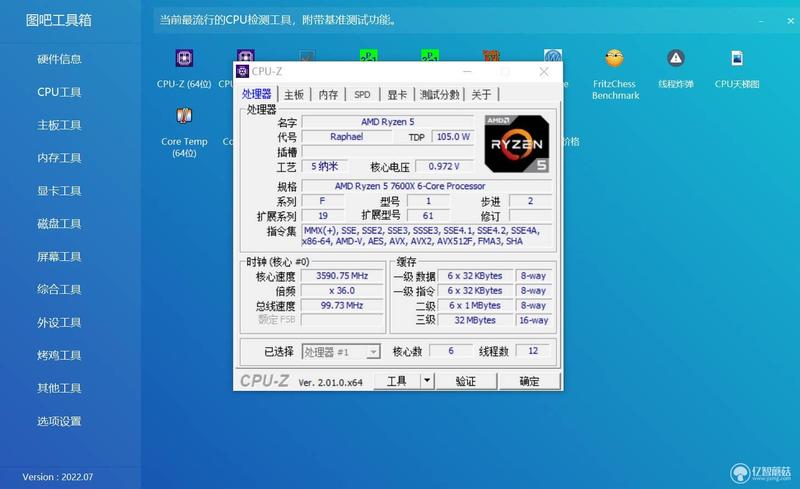Image resolution: width=800 pixels, height=489 pixels.
Task: Click the core voltage value 0.972 V
Action: point(444,166)
